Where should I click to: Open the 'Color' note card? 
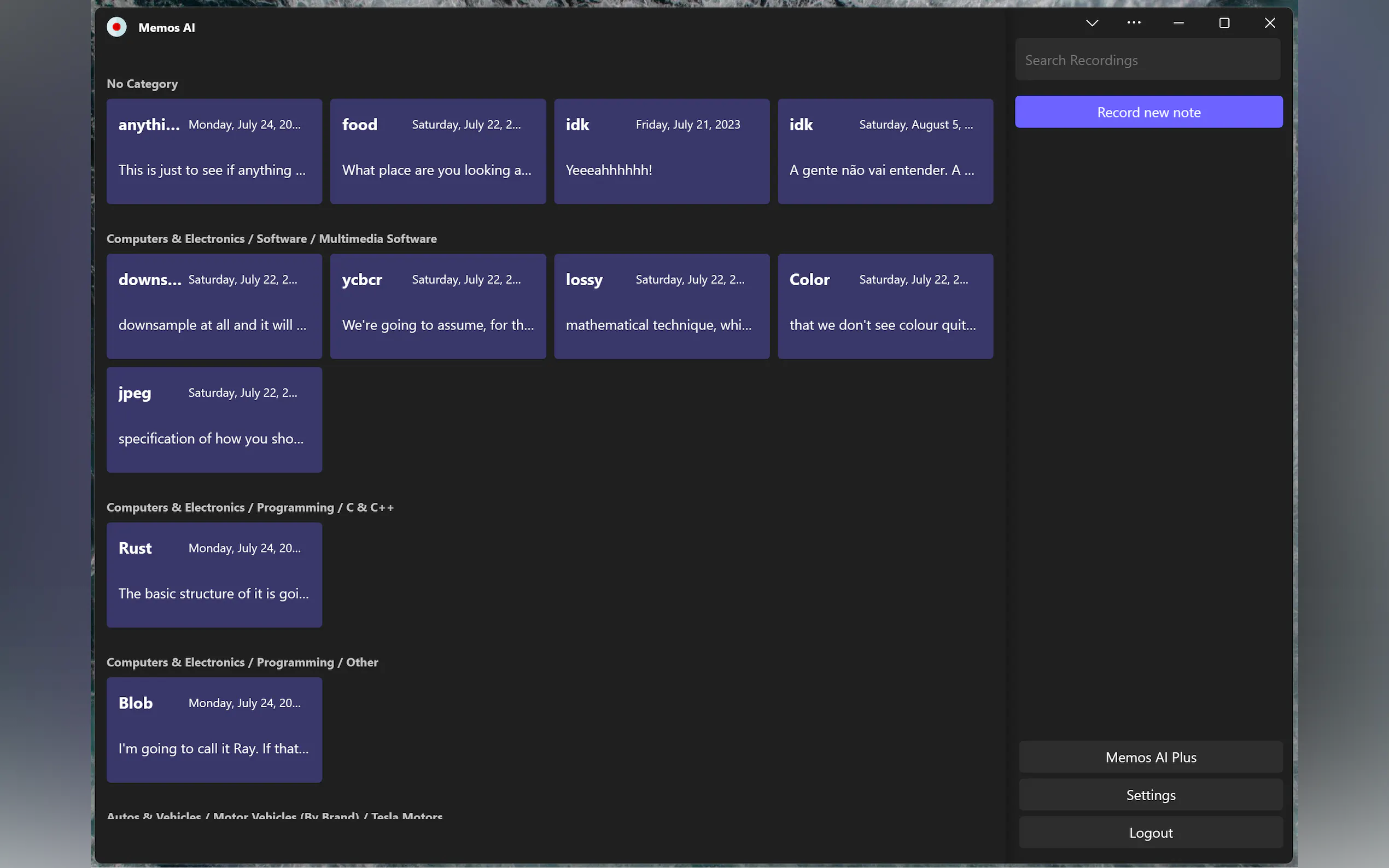885,306
